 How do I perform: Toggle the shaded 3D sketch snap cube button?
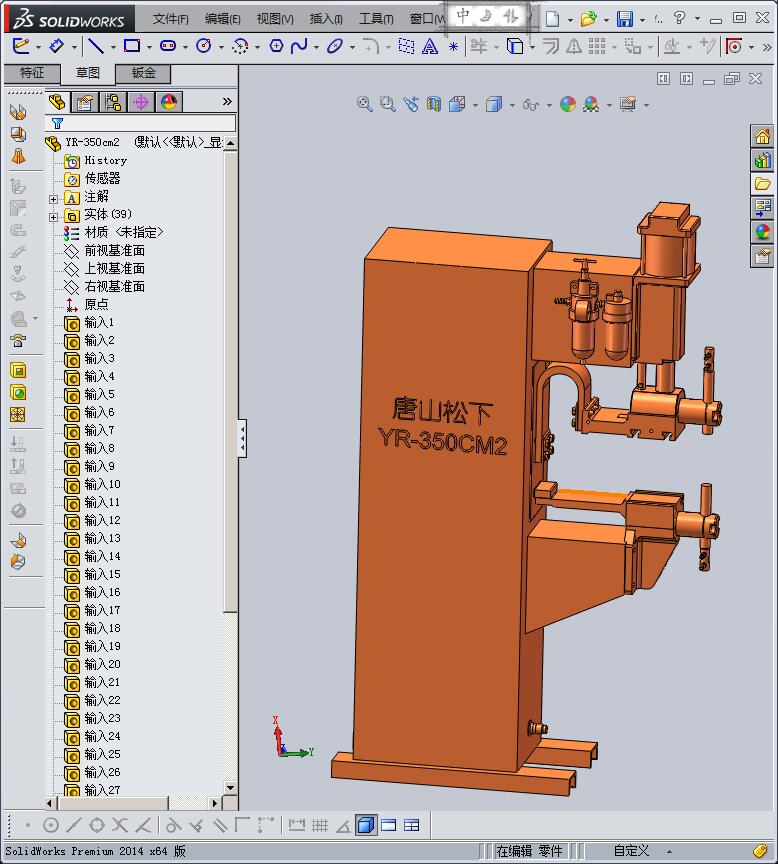click(x=365, y=825)
